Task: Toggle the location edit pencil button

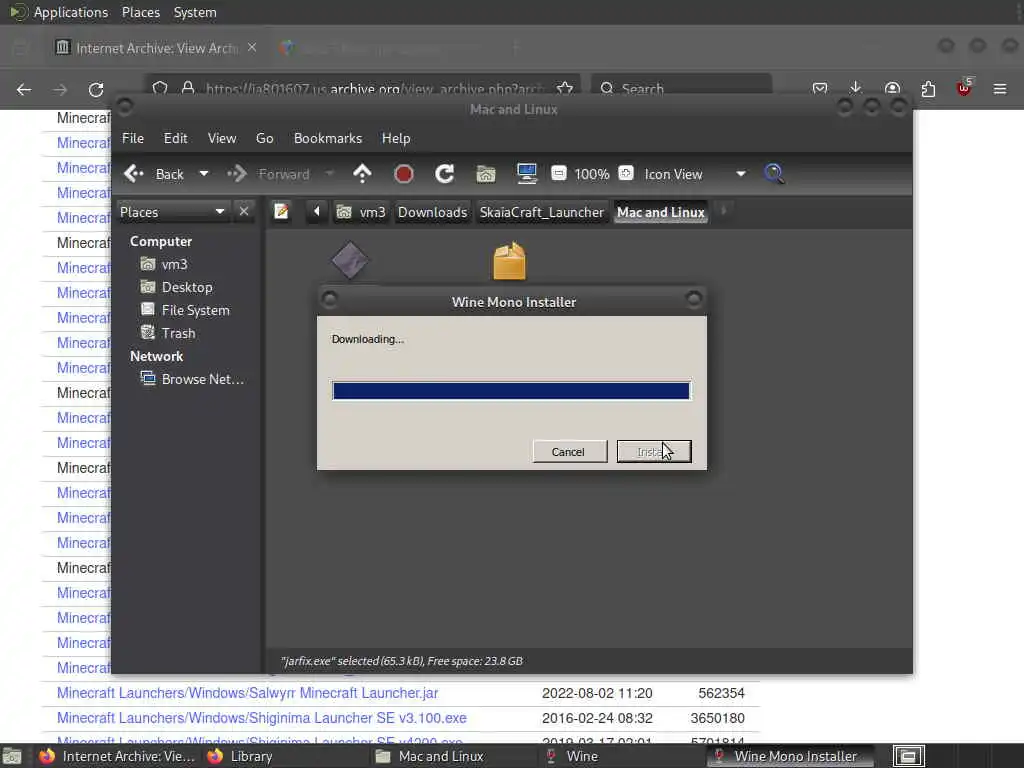Action: [281, 212]
